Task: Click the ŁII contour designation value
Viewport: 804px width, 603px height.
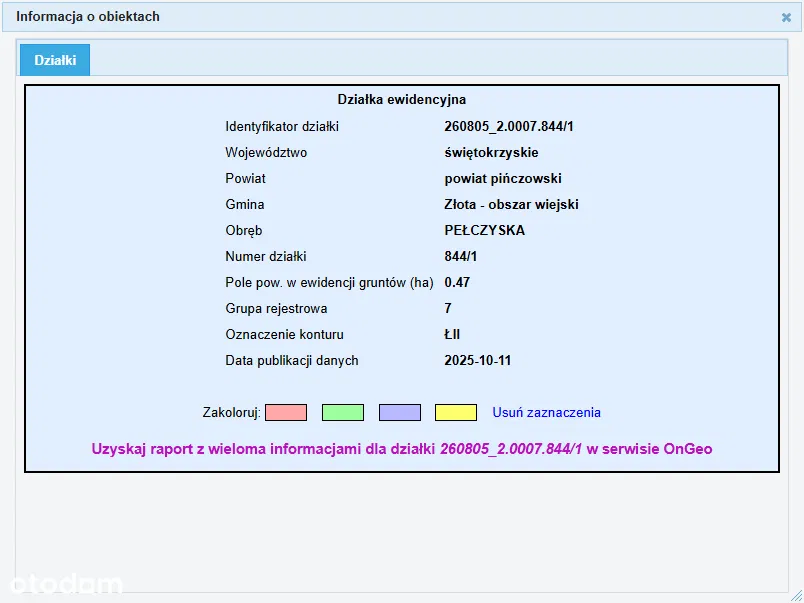Action: click(x=452, y=334)
